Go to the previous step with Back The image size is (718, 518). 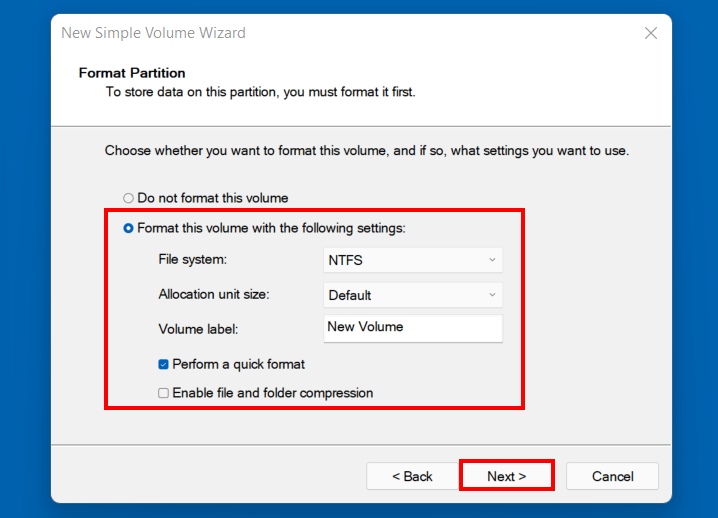tap(412, 476)
